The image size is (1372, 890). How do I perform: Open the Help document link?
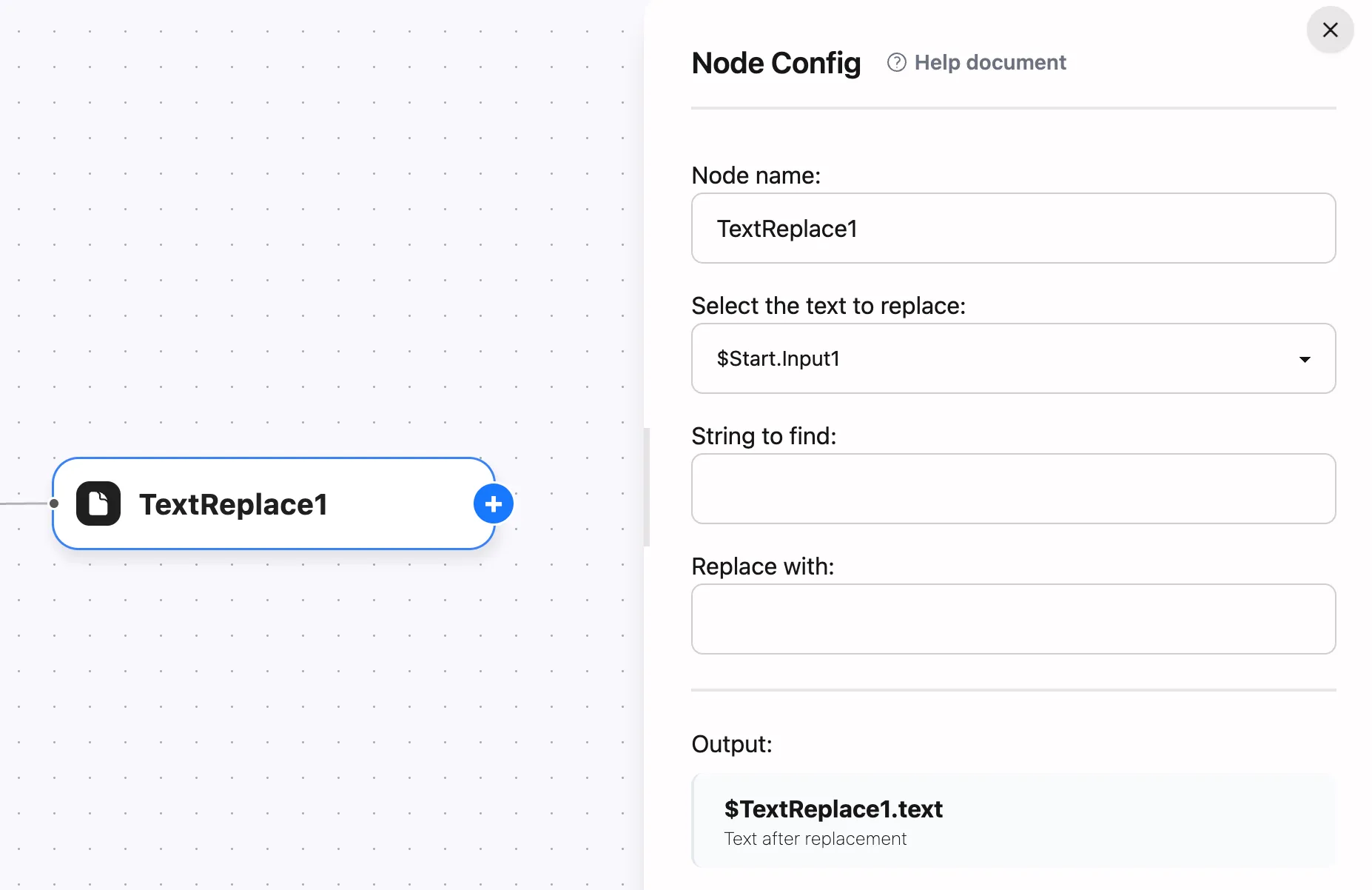click(x=989, y=63)
